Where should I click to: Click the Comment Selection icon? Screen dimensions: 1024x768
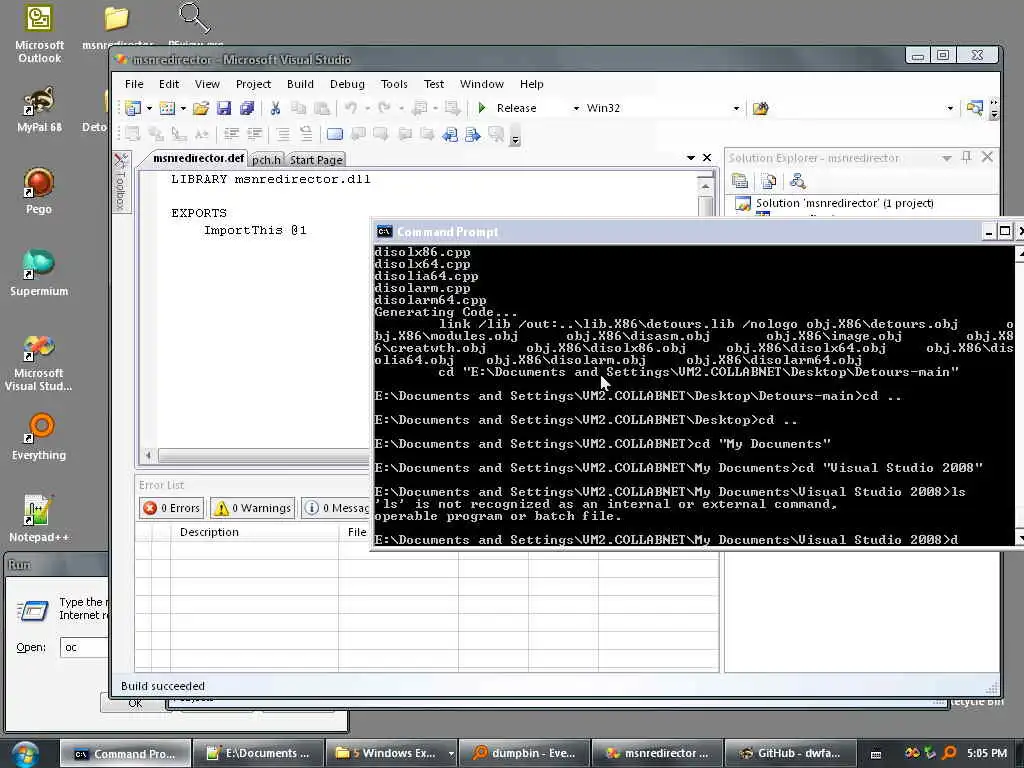[283, 135]
